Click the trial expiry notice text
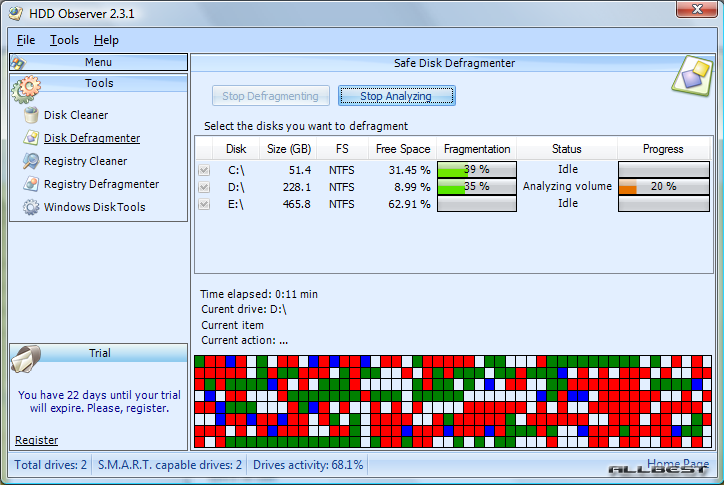This screenshot has width=724, height=485. coord(99,401)
